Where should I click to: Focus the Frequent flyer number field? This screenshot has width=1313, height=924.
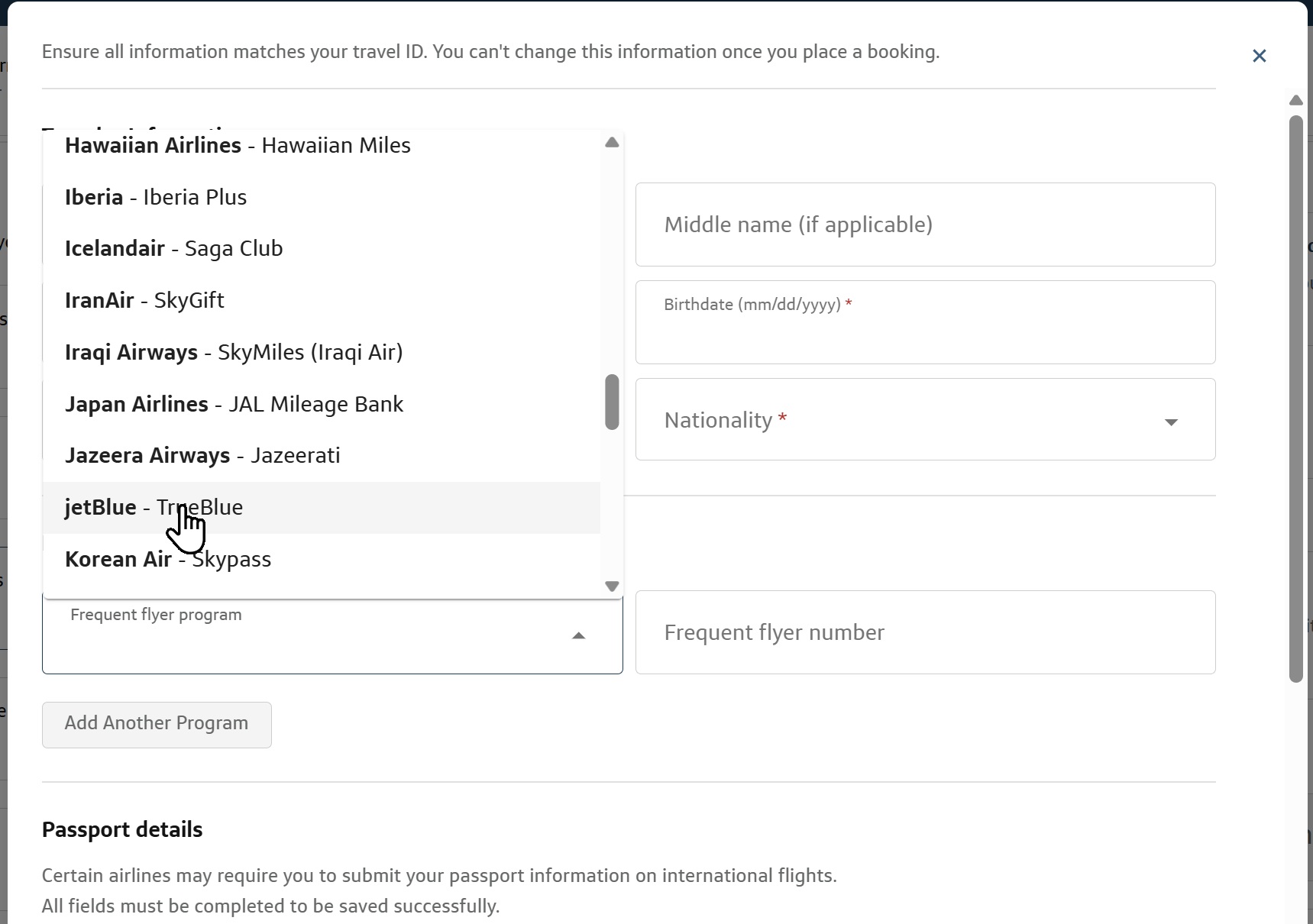(925, 632)
